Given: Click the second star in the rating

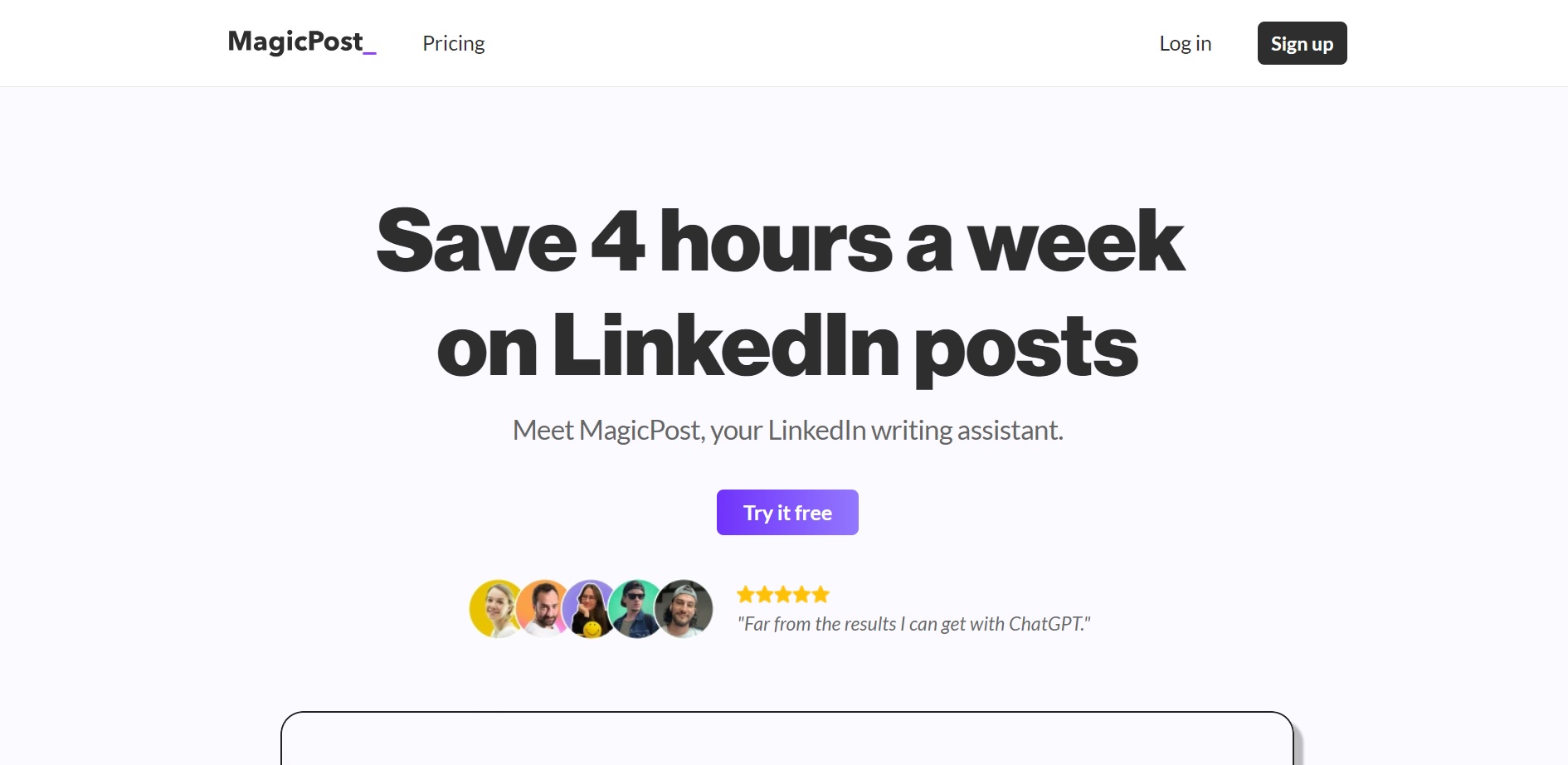Looking at the screenshot, I should [x=765, y=594].
